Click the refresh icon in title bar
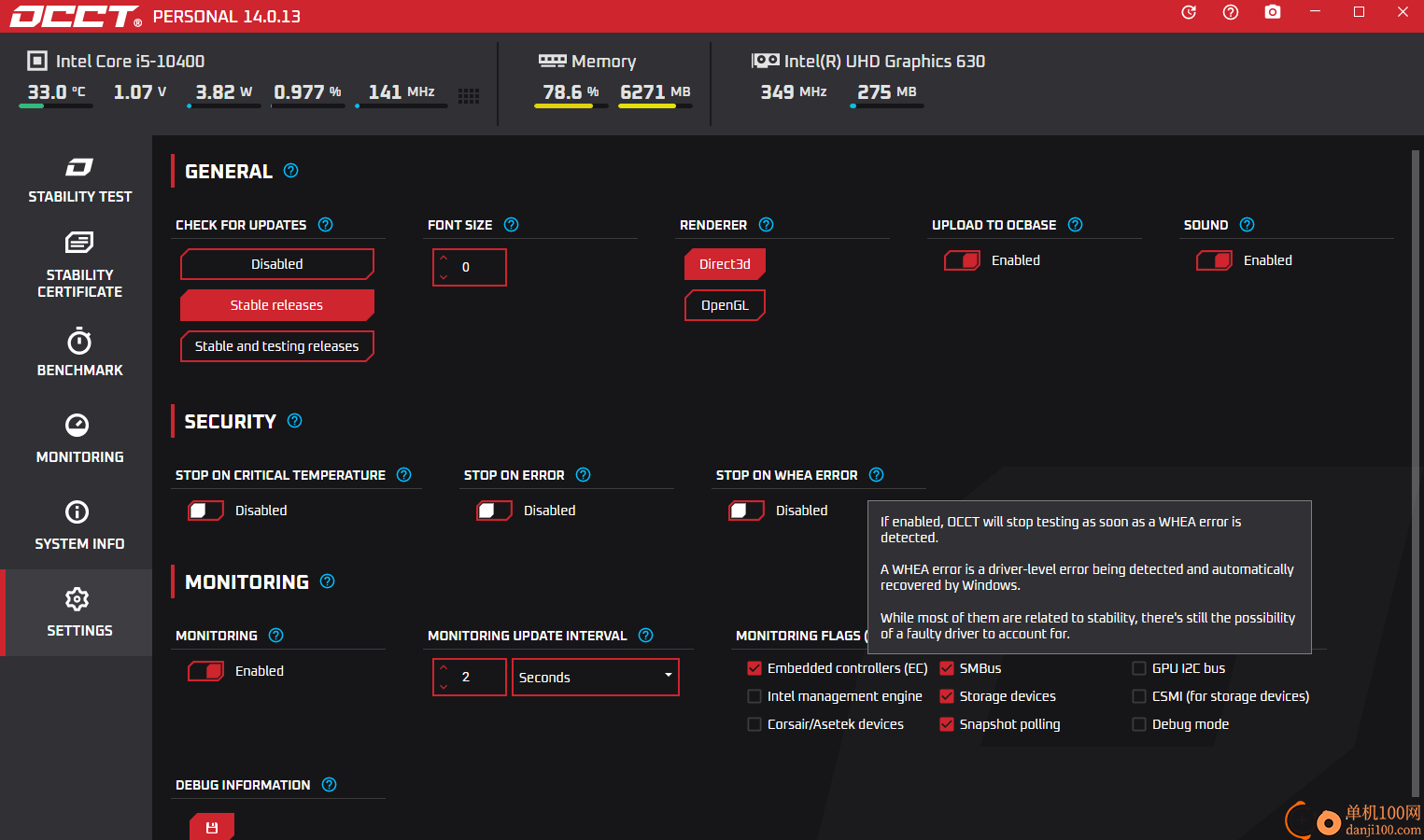This screenshot has height=840, width=1424. (1189, 12)
